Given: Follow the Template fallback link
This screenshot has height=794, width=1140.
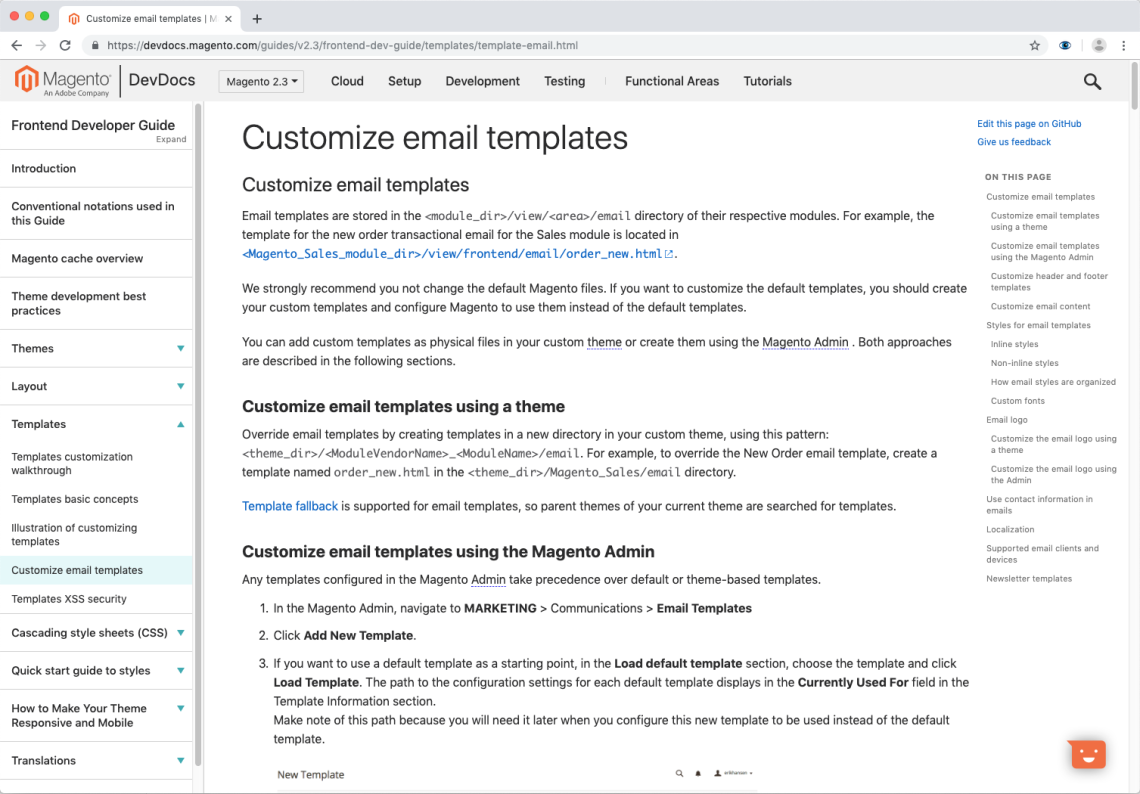Looking at the screenshot, I should point(289,506).
